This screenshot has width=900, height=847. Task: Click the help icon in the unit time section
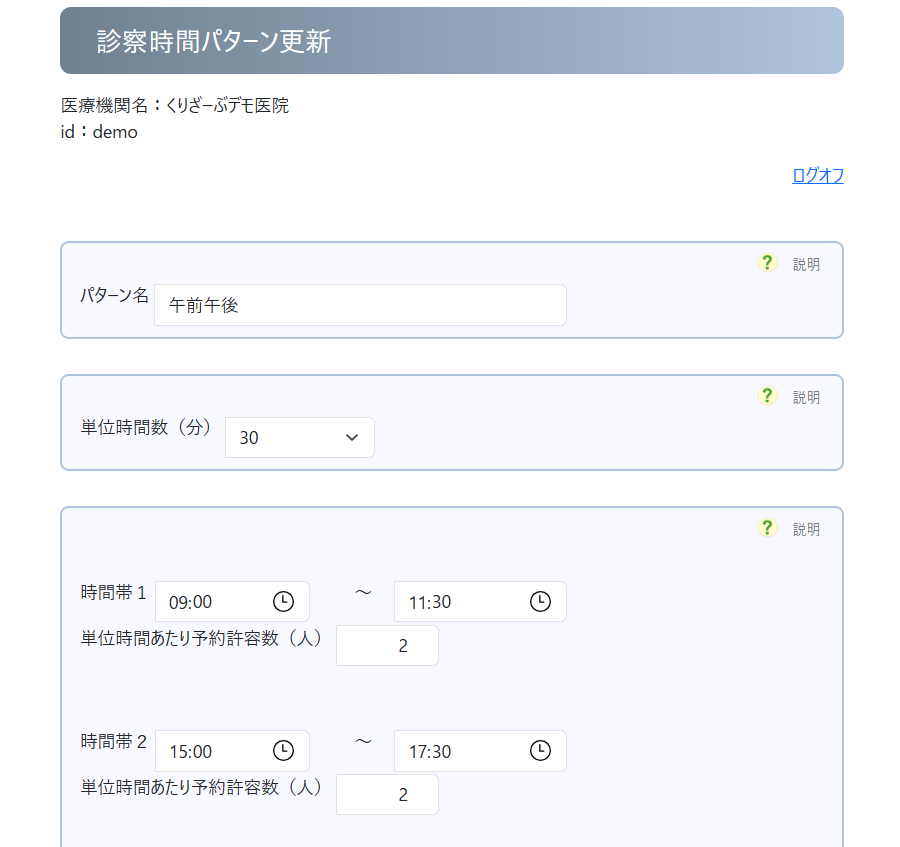click(767, 396)
